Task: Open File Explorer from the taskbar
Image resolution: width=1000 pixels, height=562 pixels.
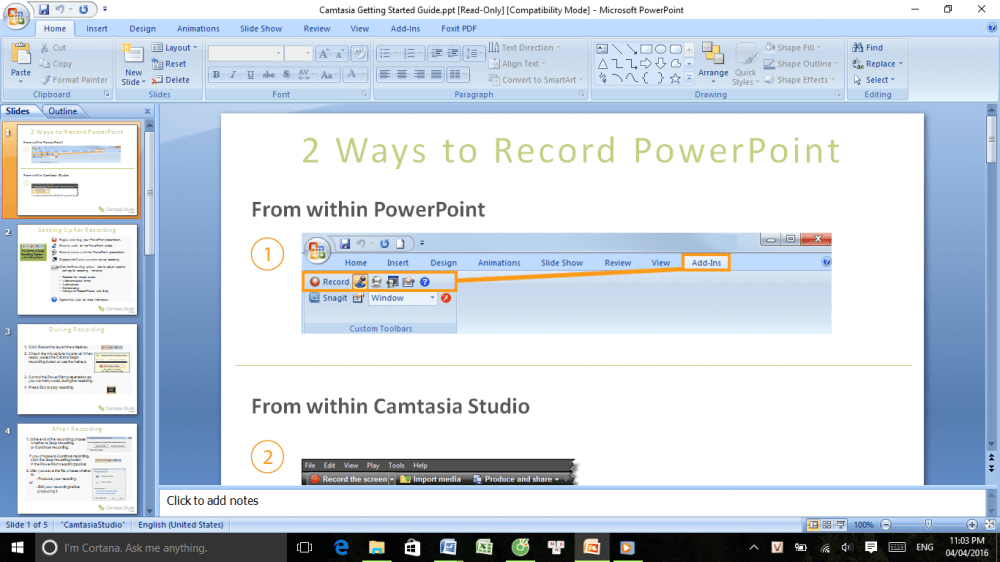Action: click(377, 547)
